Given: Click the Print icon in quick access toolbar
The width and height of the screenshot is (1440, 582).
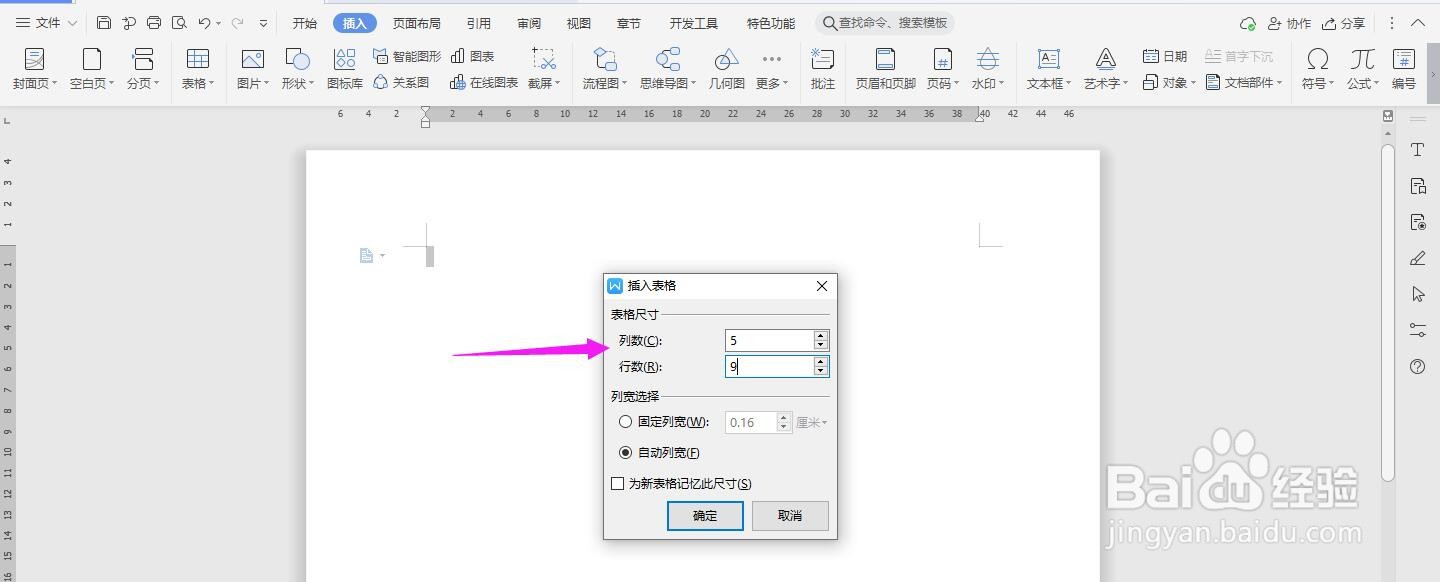Looking at the screenshot, I should point(153,23).
